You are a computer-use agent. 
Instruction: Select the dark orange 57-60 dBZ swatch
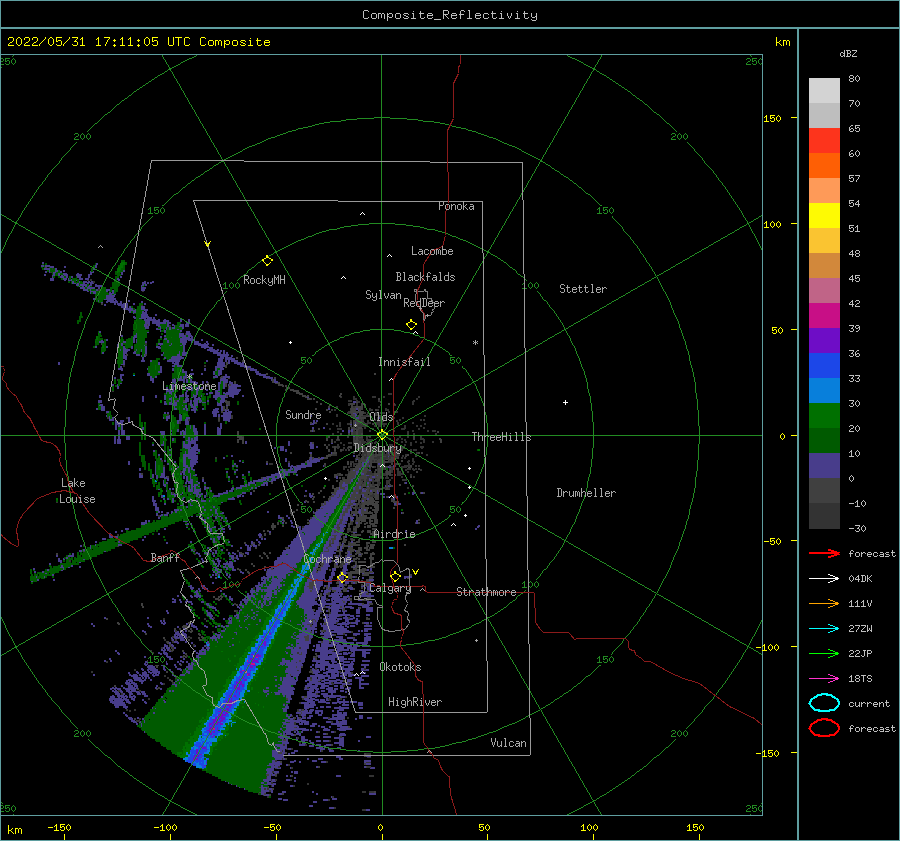824,166
